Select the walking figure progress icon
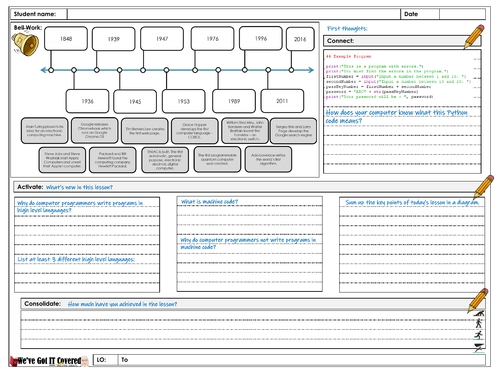This screenshot has width=500, height=375. (x=479, y=323)
